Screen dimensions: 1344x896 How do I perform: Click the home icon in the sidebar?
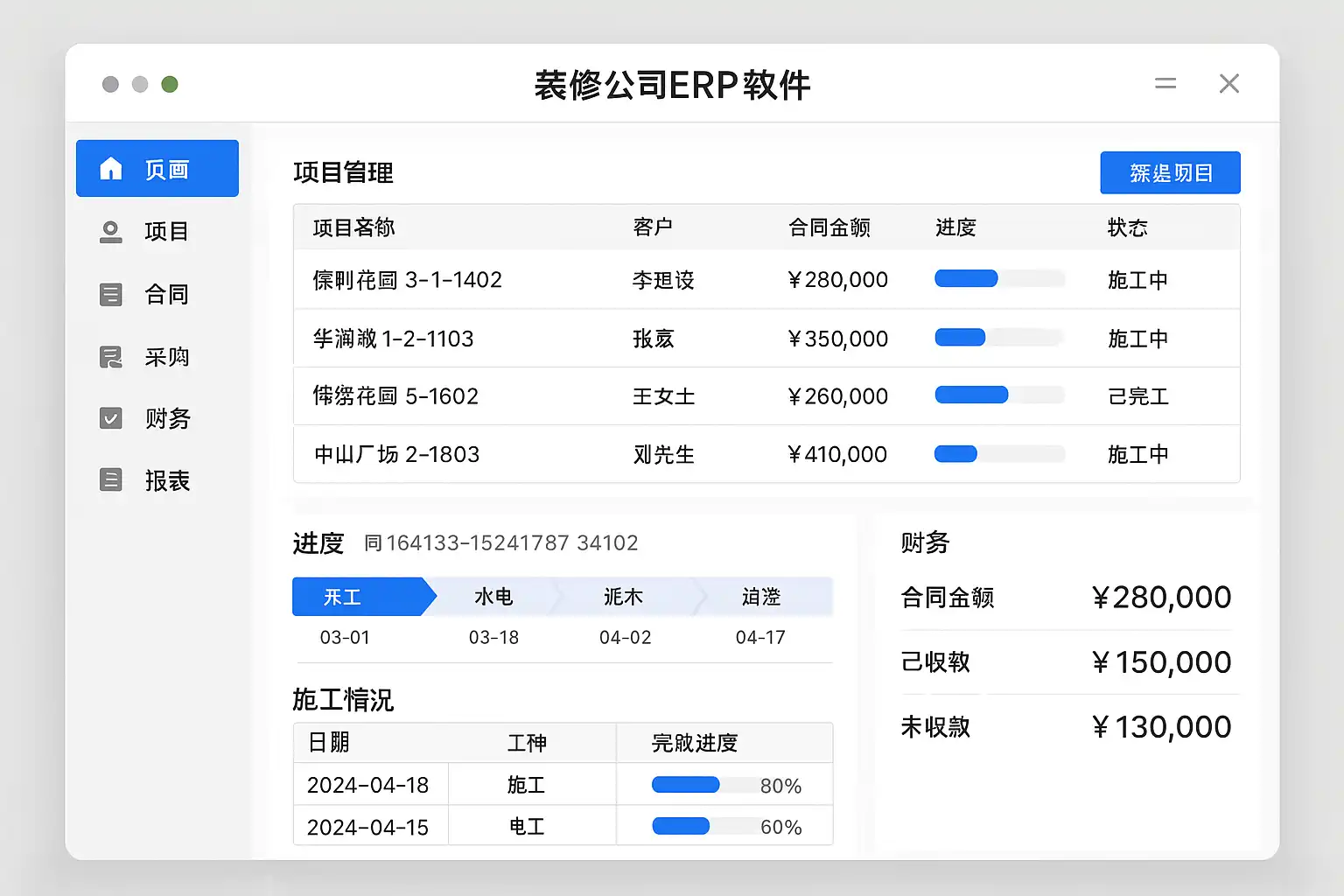(x=111, y=169)
